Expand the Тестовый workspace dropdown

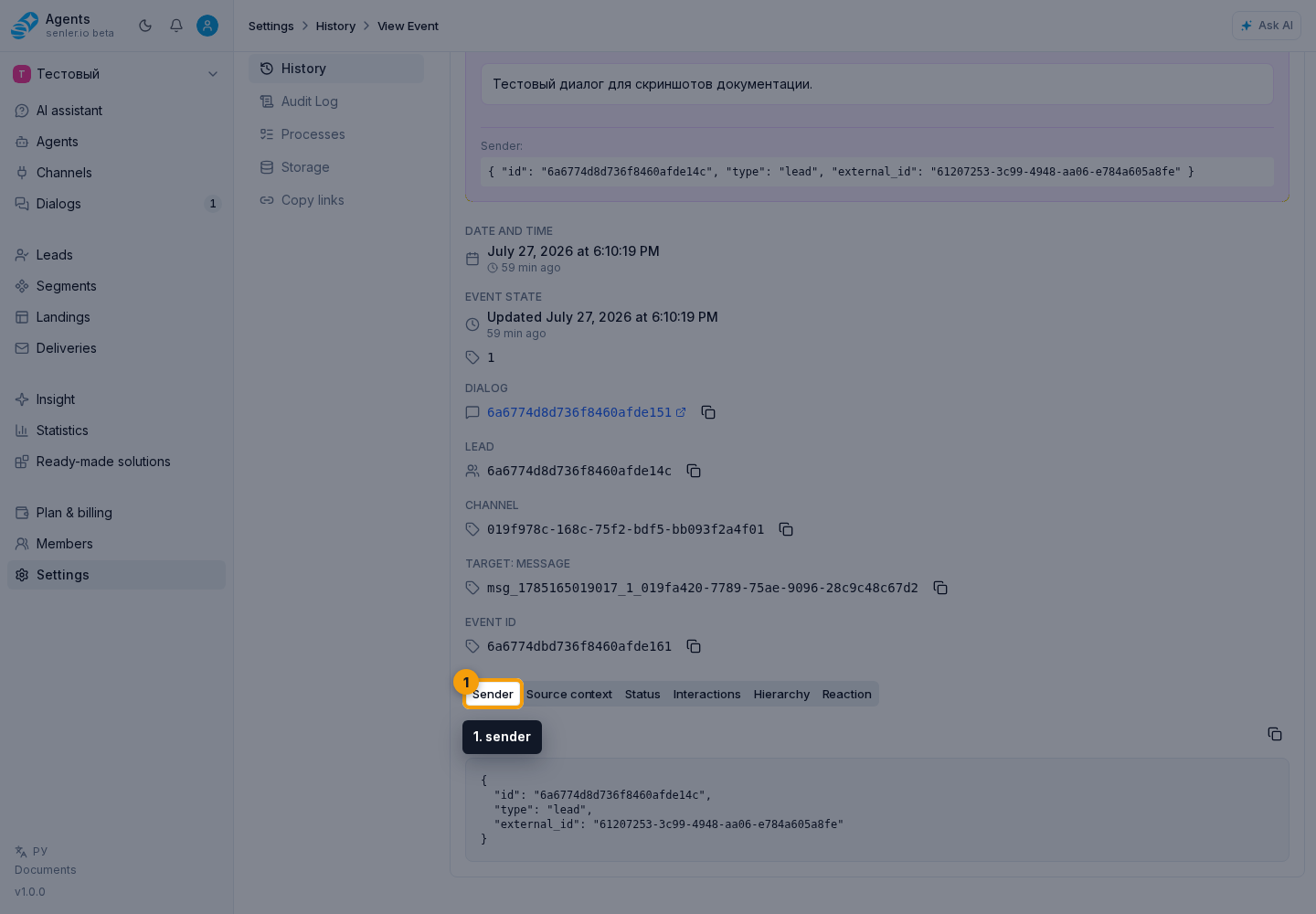pos(116,74)
